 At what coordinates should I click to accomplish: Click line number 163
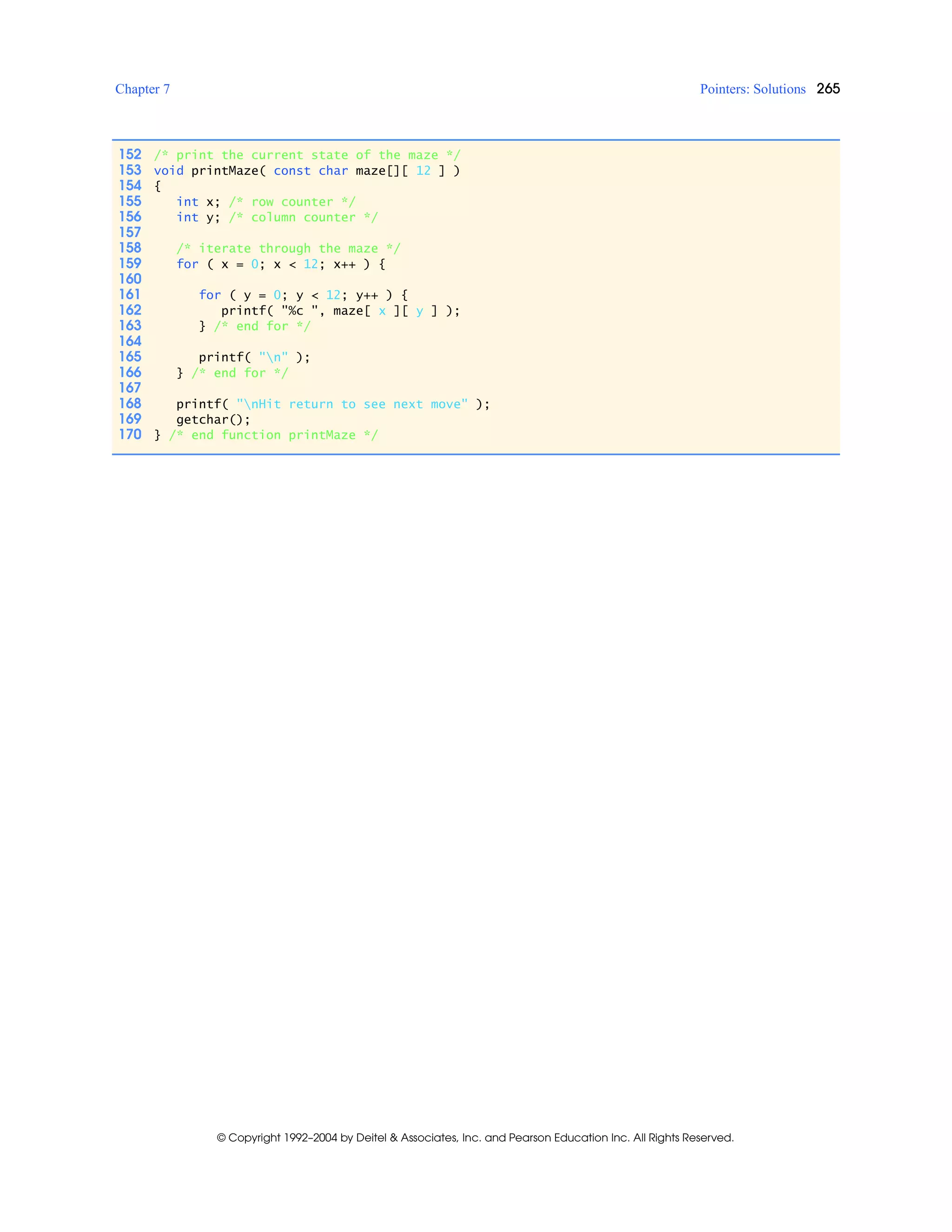[x=130, y=325]
